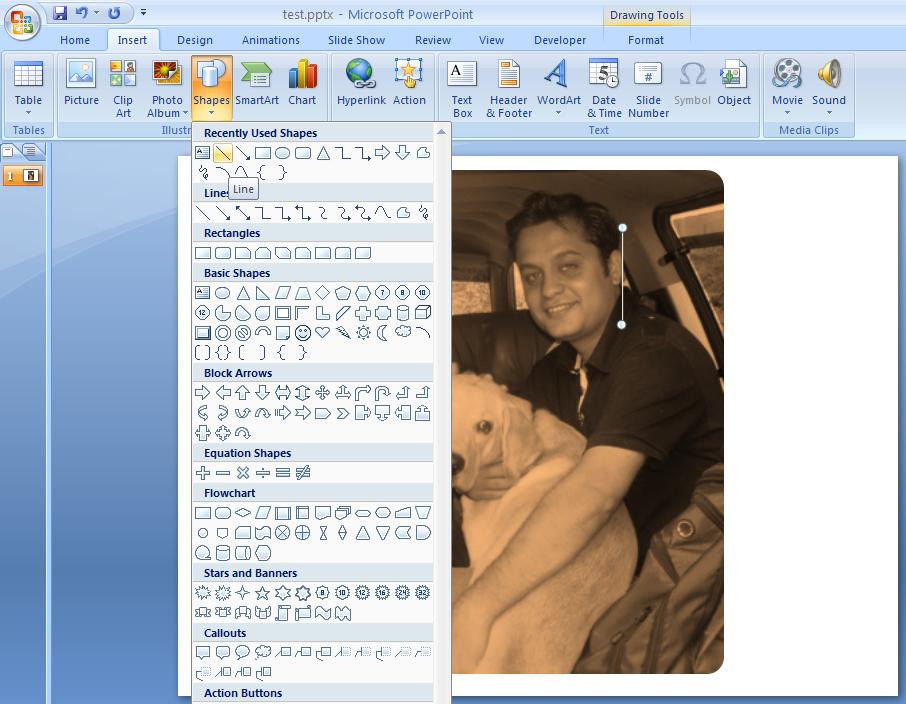Image resolution: width=906 pixels, height=704 pixels.
Task: Select the Lightning Bolt basic shape
Action: (x=343, y=332)
